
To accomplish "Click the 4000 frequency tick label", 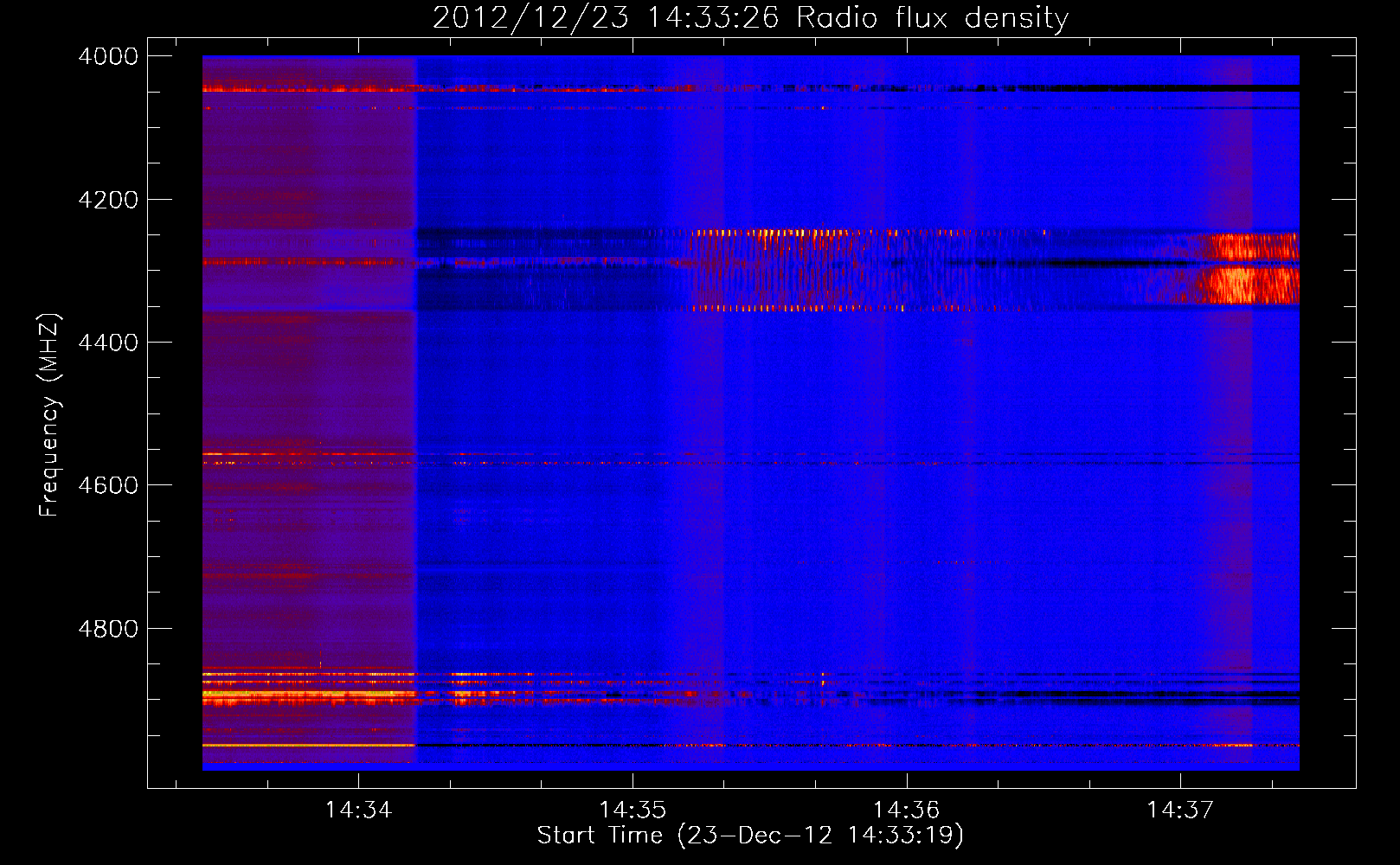I will pyautogui.click(x=108, y=56).
